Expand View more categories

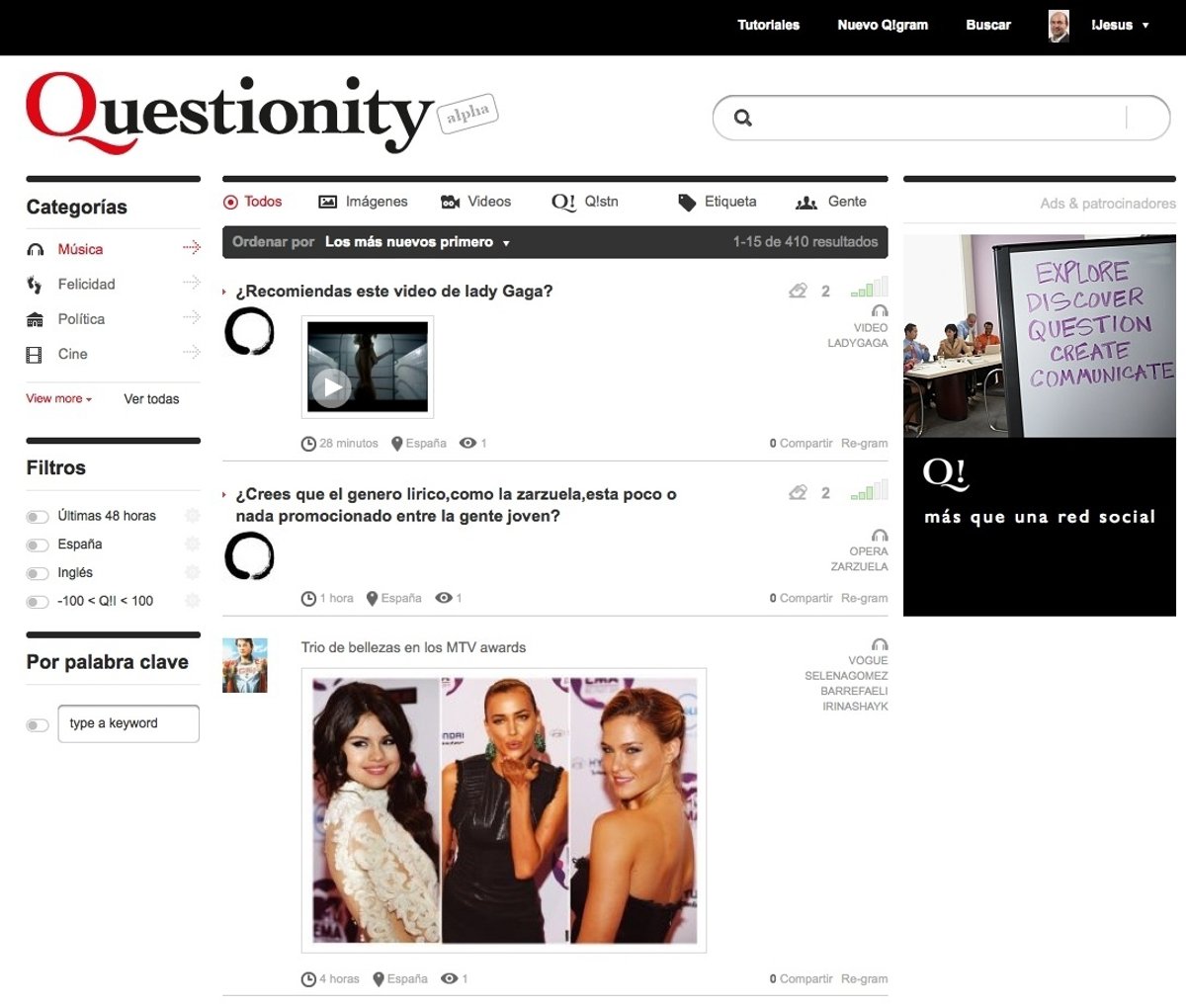pyautogui.click(x=58, y=399)
